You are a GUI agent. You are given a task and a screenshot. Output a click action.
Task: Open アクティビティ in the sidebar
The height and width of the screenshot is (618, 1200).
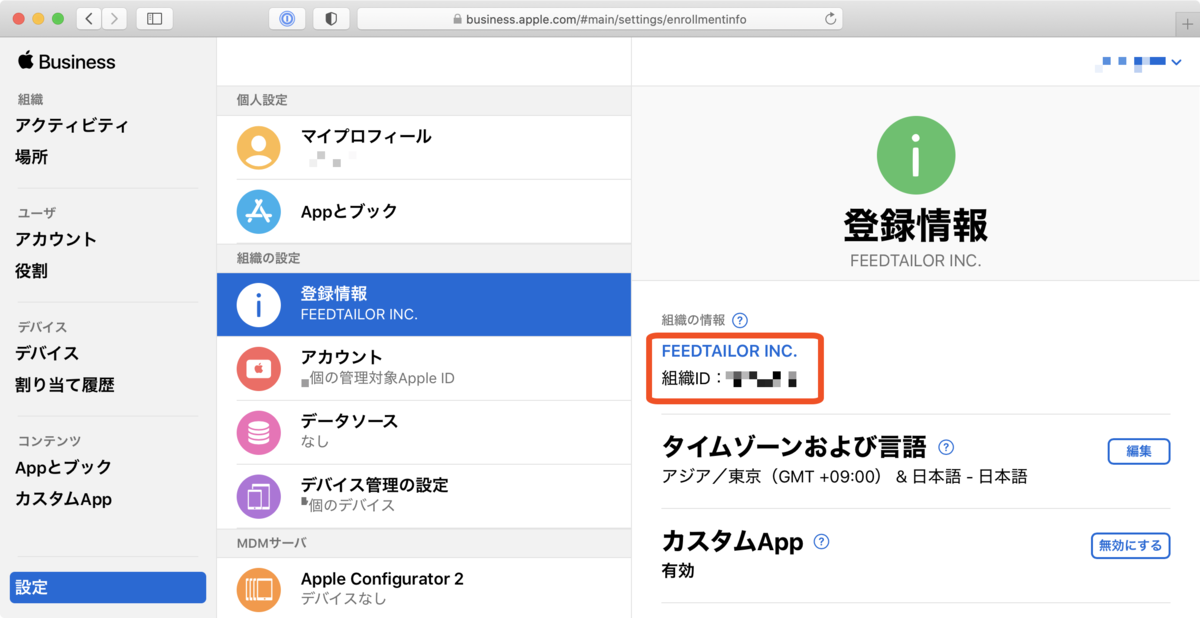tap(72, 126)
